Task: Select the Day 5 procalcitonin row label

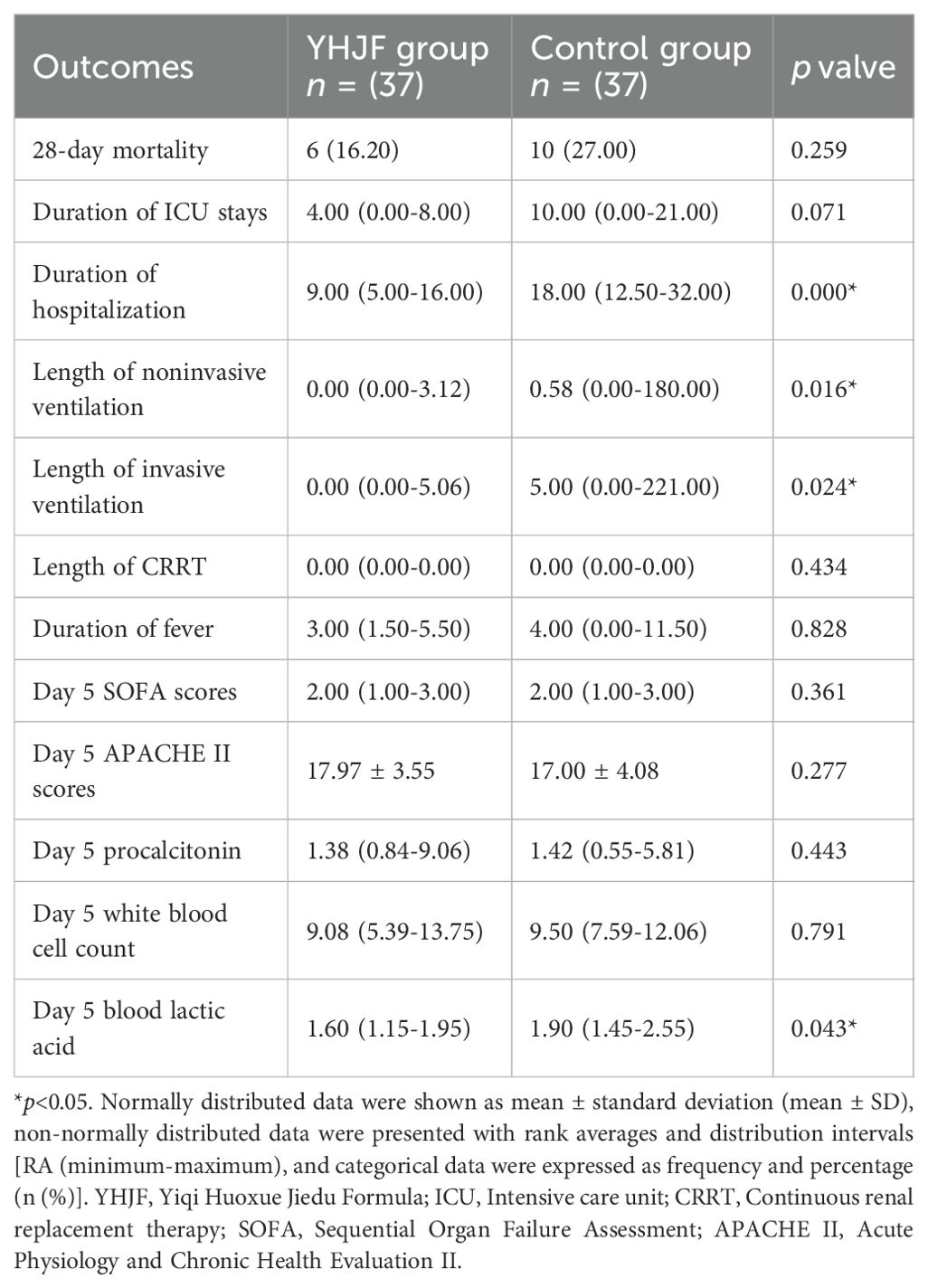Action: pyautogui.click(x=137, y=850)
